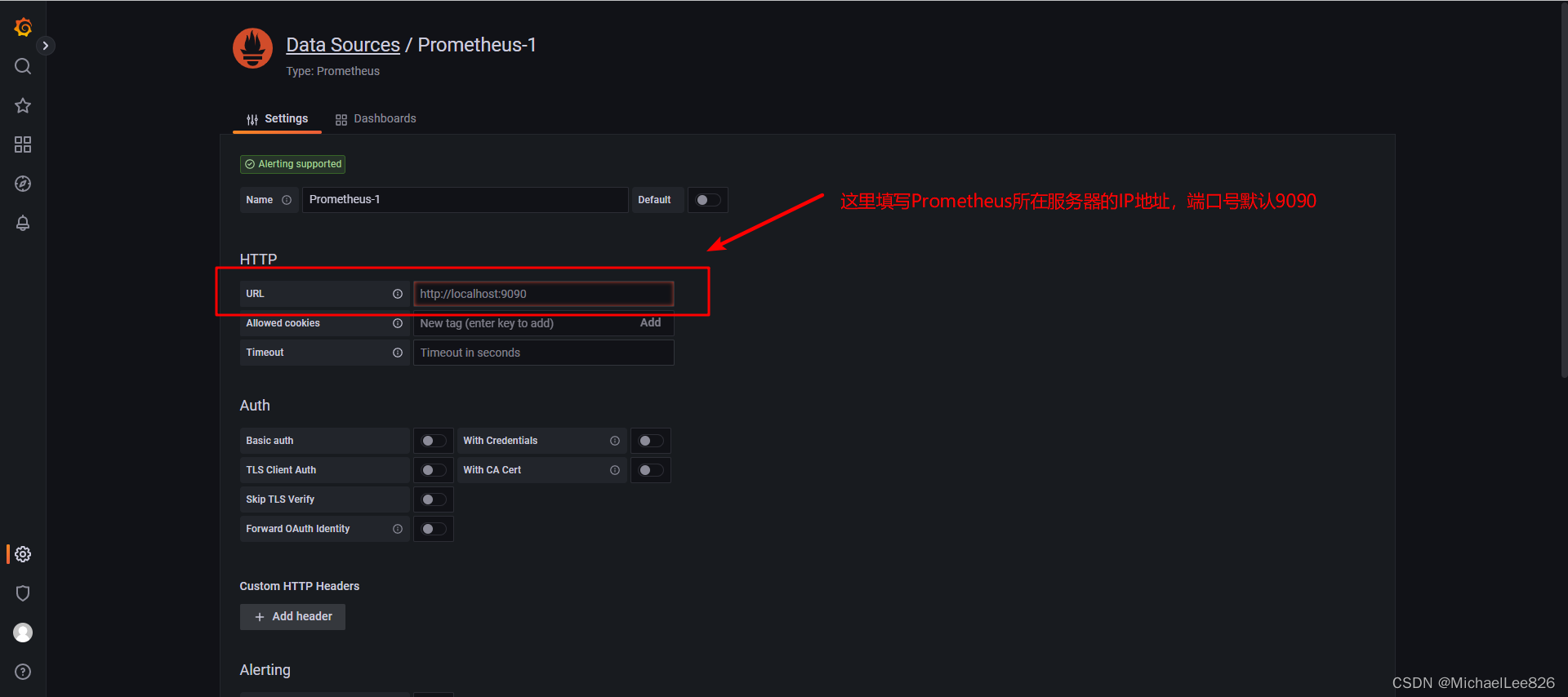Open Starred dashboards star icon
The height and width of the screenshot is (697, 1568).
point(23,105)
